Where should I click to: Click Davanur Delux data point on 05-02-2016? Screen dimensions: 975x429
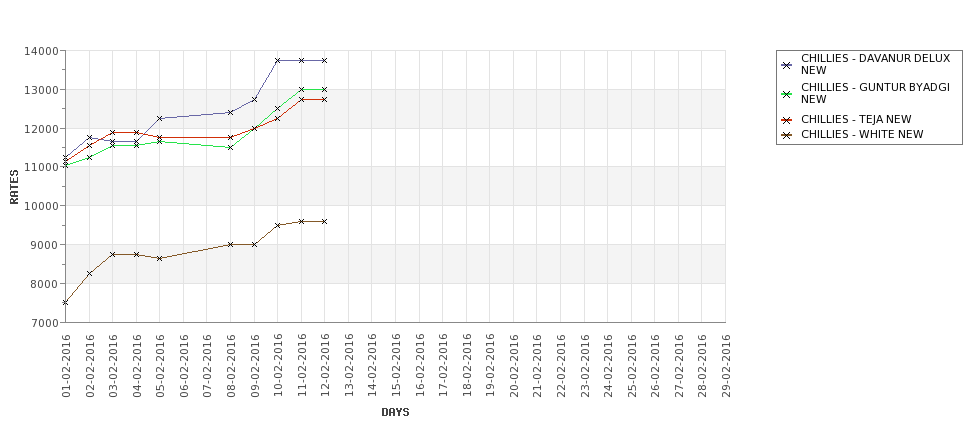pos(160,118)
